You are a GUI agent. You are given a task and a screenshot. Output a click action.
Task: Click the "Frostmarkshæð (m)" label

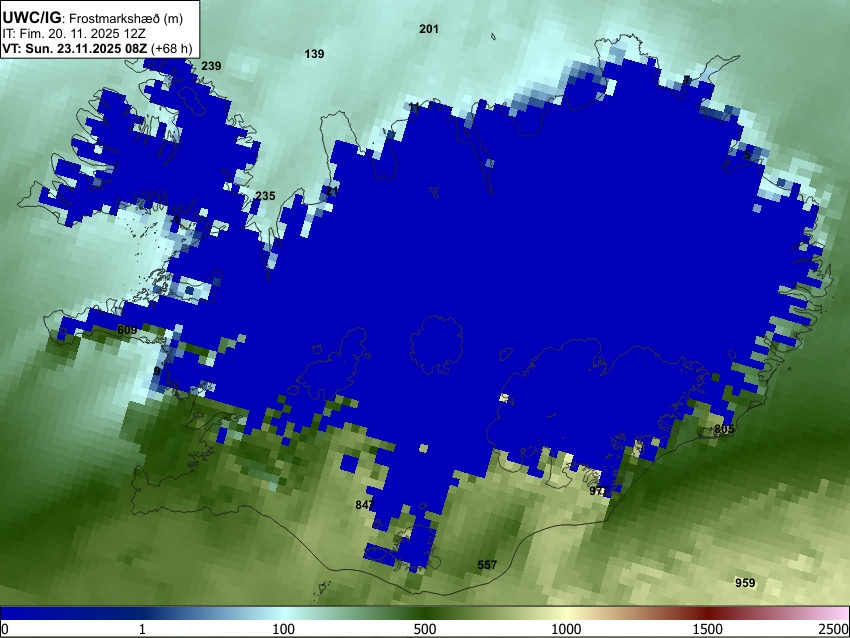click(x=126, y=18)
